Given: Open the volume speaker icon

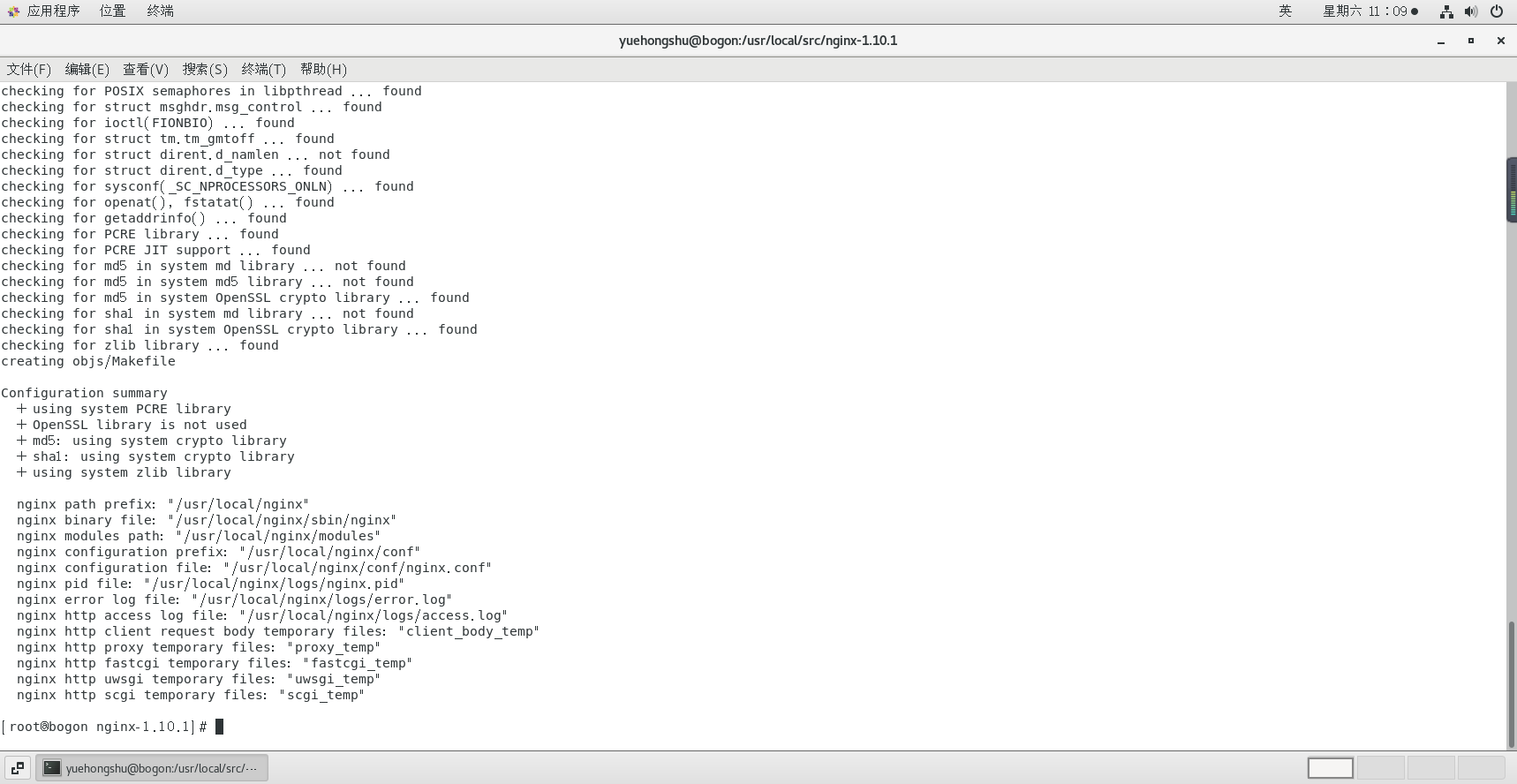Looking at the screenshot, I should 1471,11.
